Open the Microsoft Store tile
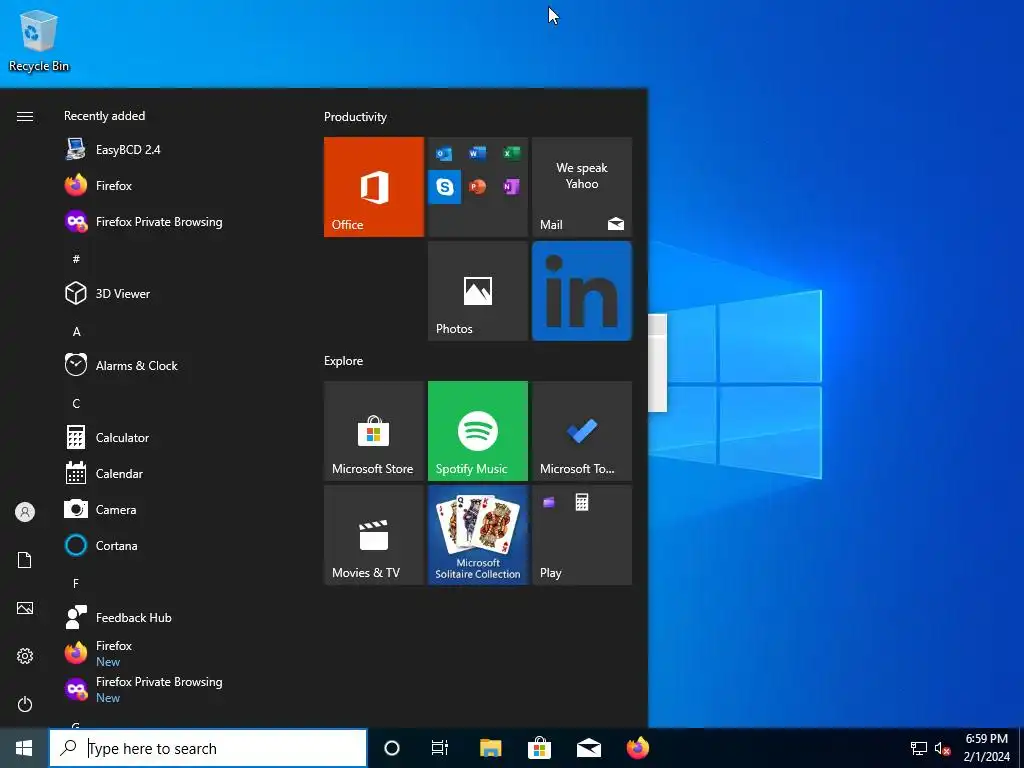 click(x=374, y=431)
